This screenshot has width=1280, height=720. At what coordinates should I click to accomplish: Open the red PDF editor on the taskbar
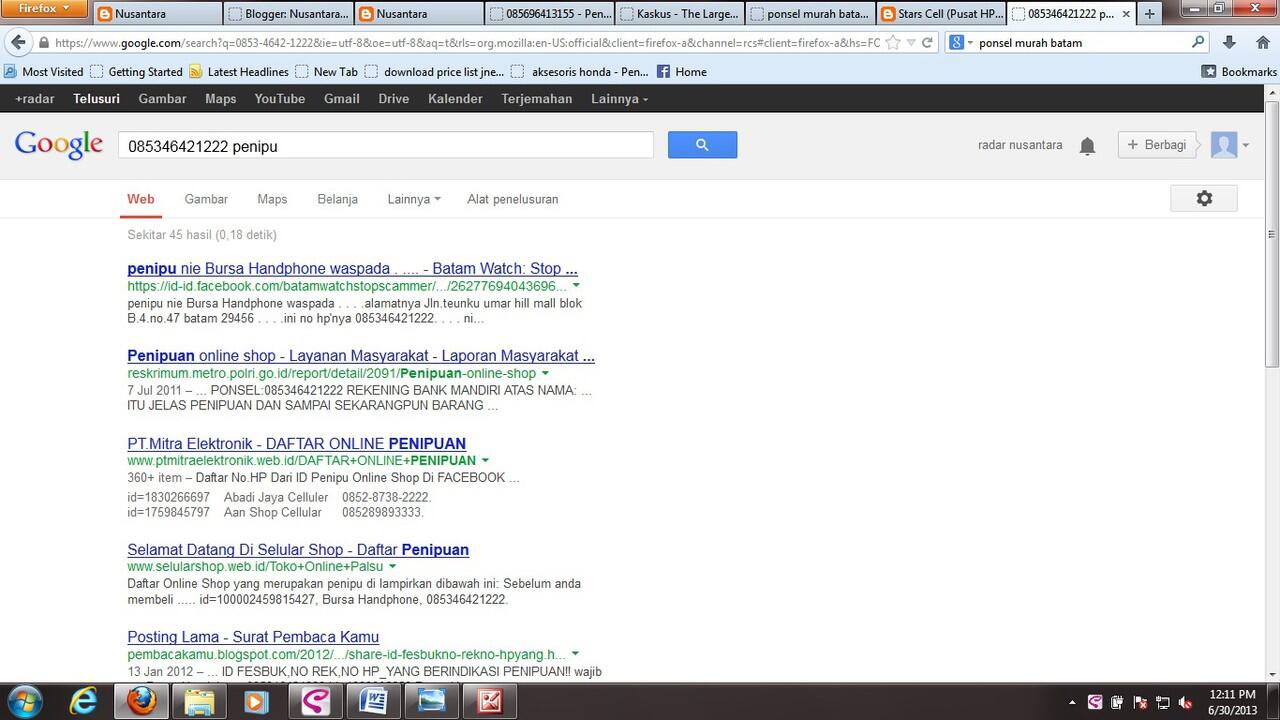click(x=490, y=701)
